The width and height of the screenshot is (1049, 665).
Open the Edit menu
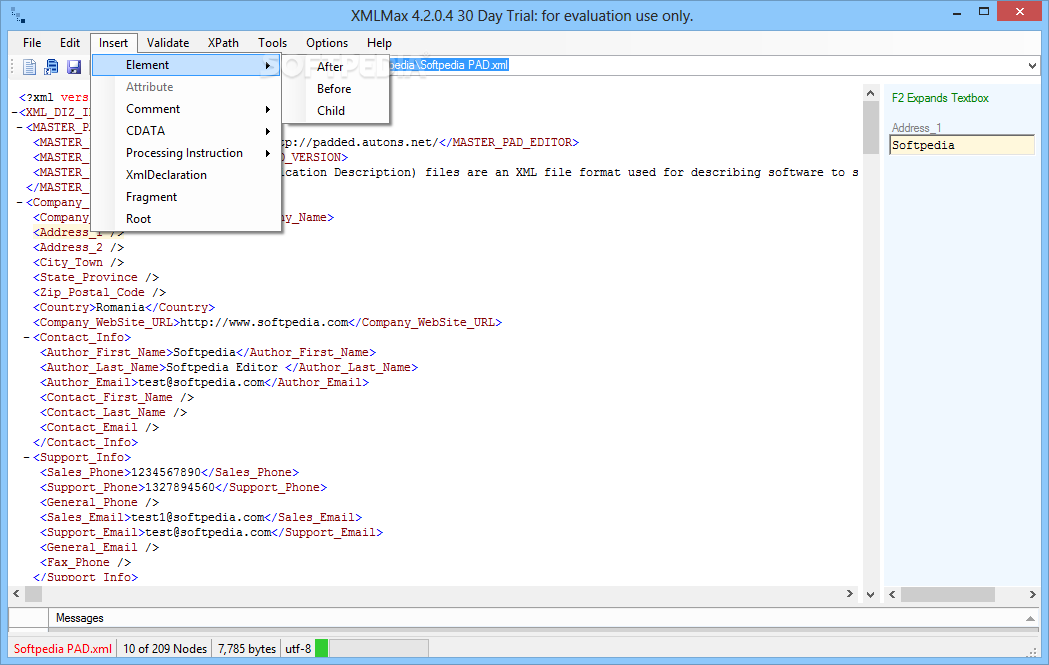tap(70, 43)
